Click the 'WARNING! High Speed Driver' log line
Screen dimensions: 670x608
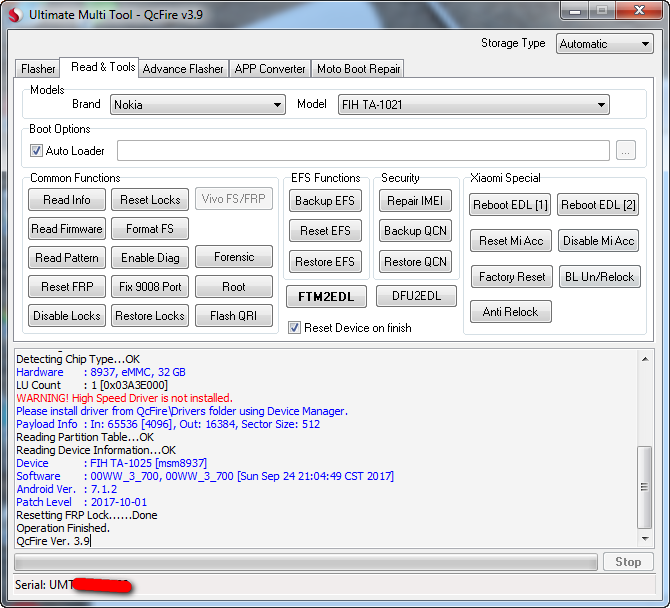click(124, 398)
